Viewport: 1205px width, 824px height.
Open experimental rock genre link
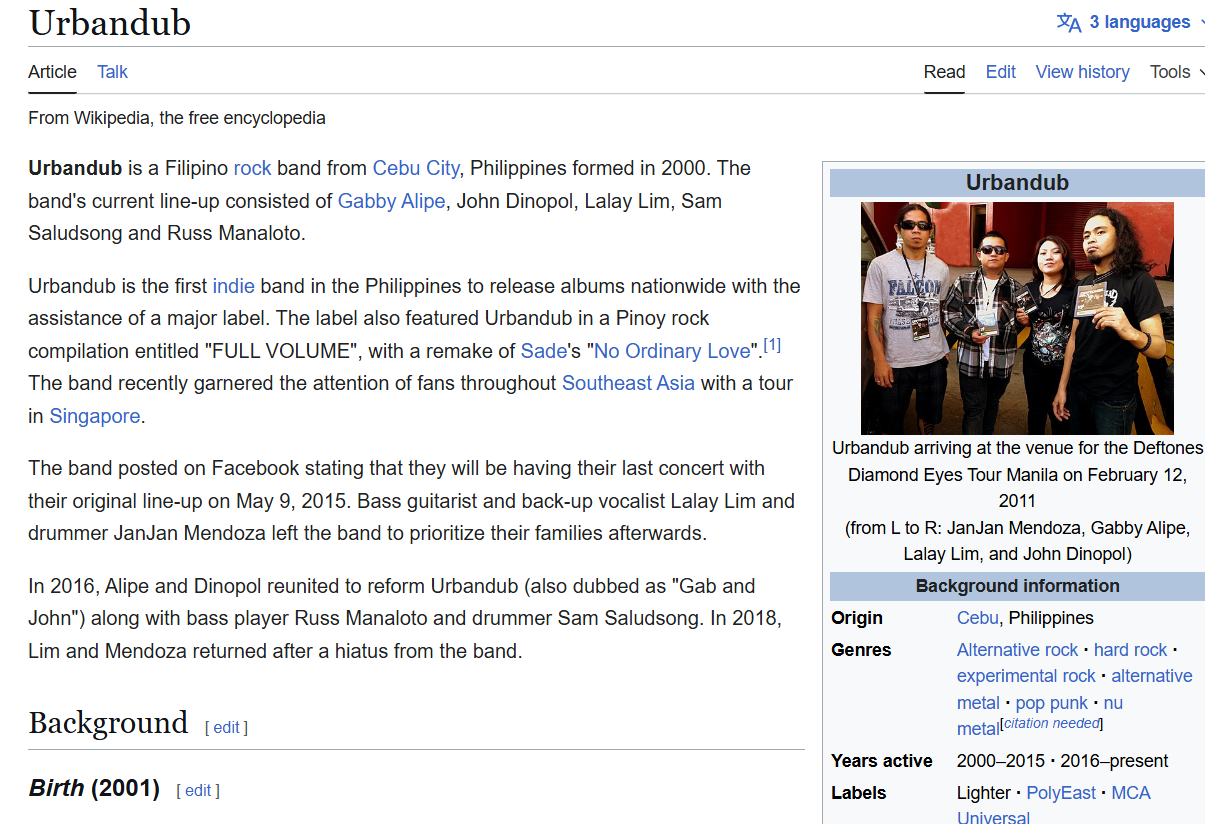click(1026, 676)
